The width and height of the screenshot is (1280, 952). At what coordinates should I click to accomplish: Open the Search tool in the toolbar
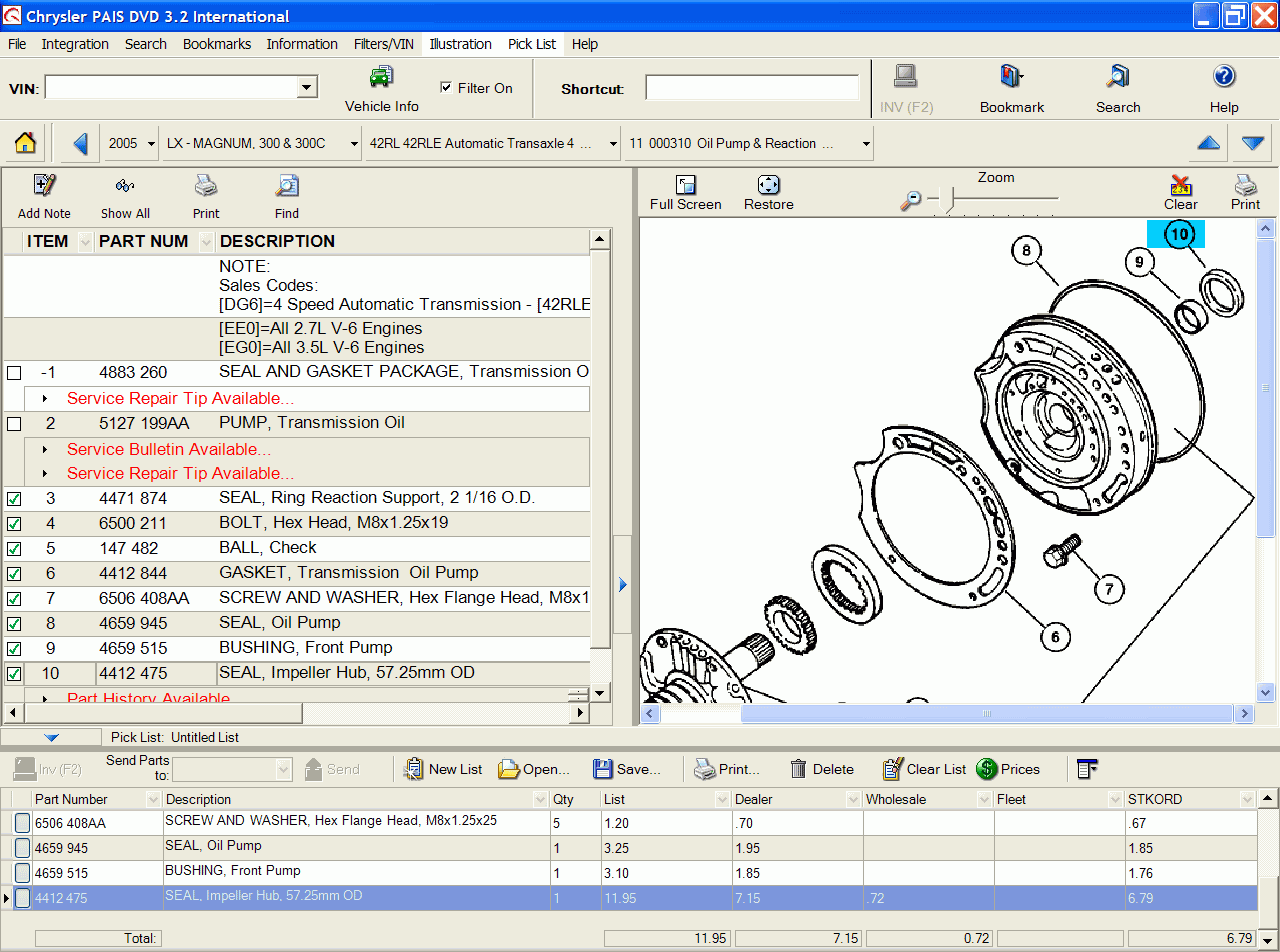1118,89
